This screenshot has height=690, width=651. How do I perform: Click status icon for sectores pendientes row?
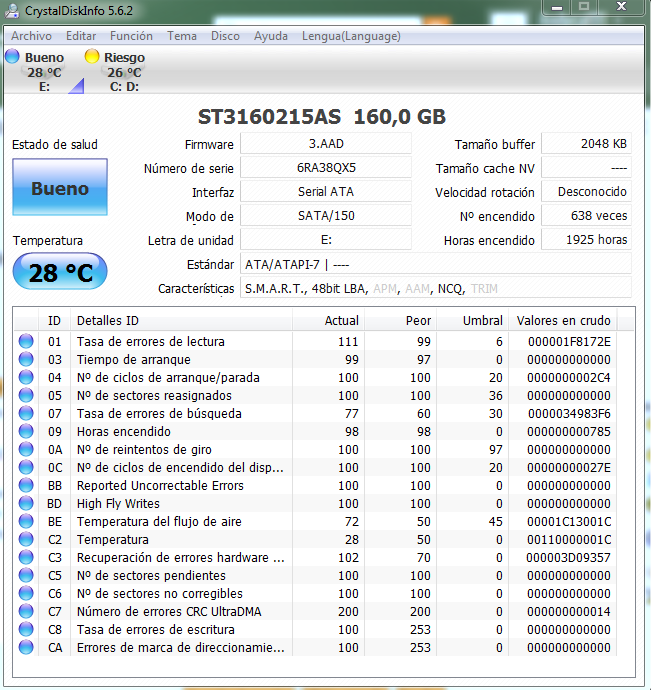26,576
